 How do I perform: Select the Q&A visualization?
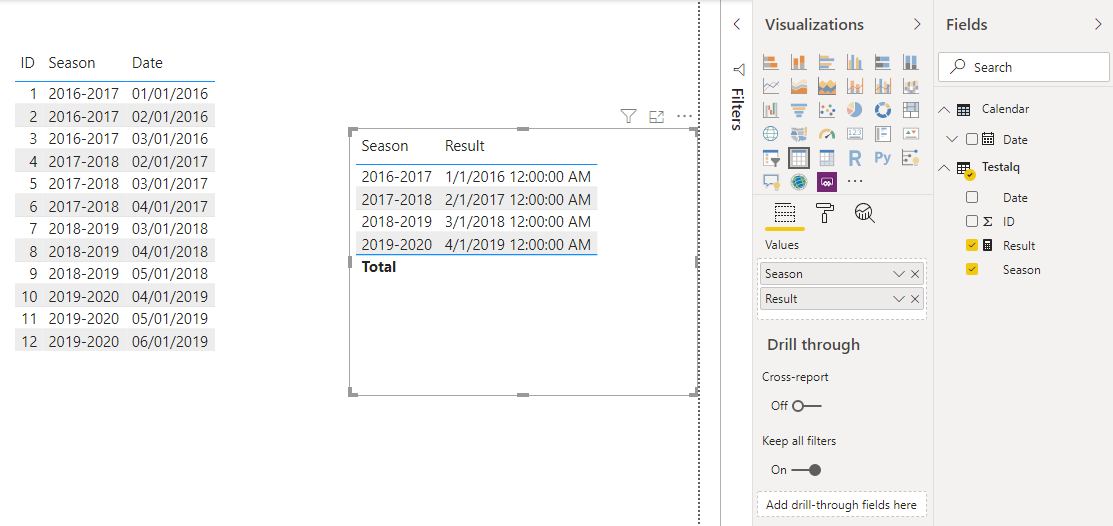point(771,182)
